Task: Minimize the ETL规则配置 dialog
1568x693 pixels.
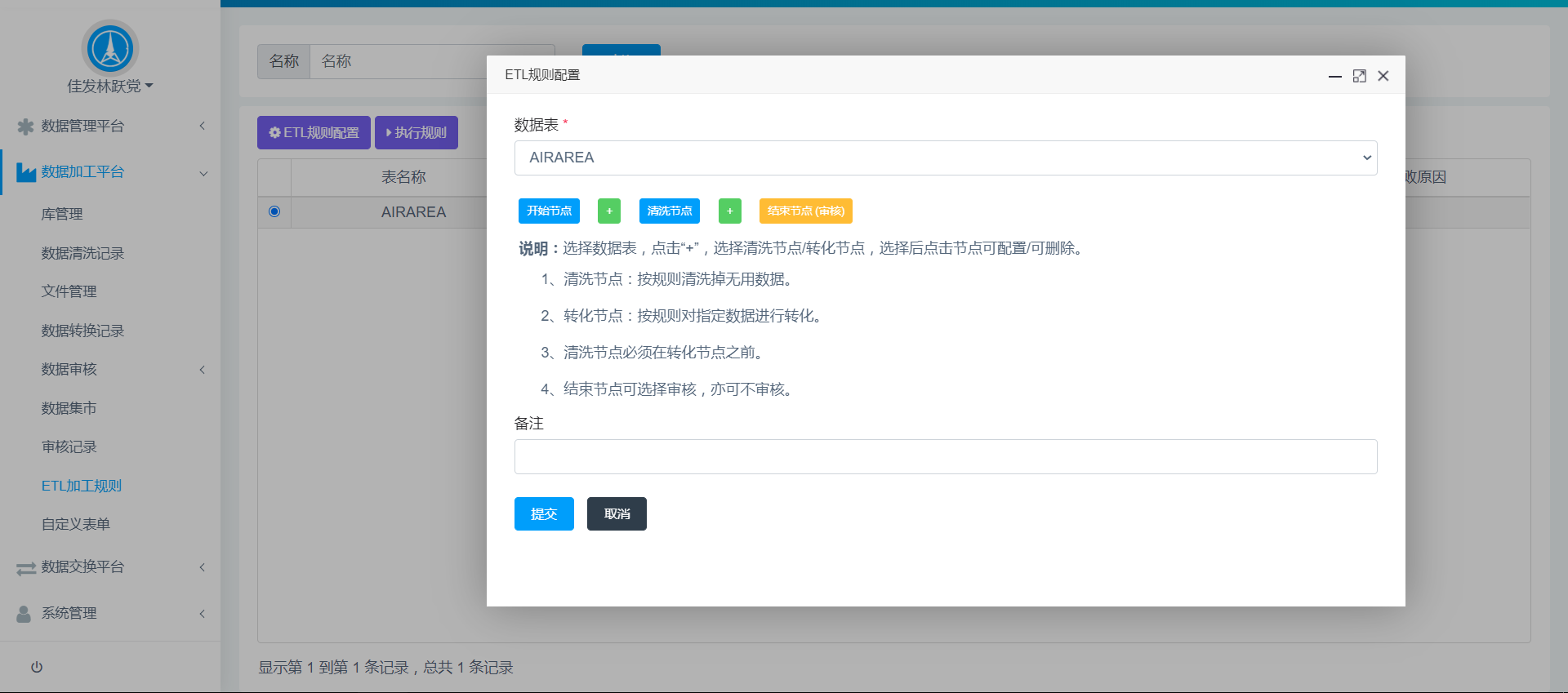Action: pyautogui.click(x=1334, y=76)
